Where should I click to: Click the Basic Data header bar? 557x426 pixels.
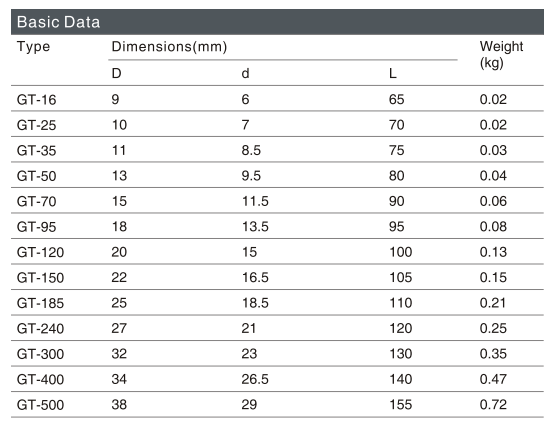[x=277, y=22]
